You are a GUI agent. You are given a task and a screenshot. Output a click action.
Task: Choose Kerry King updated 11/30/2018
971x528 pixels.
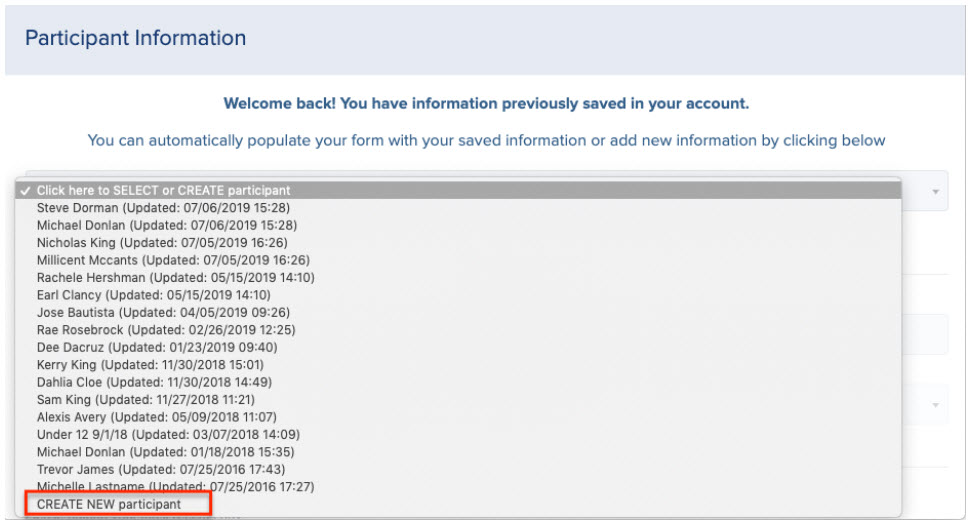click(458, 365)
